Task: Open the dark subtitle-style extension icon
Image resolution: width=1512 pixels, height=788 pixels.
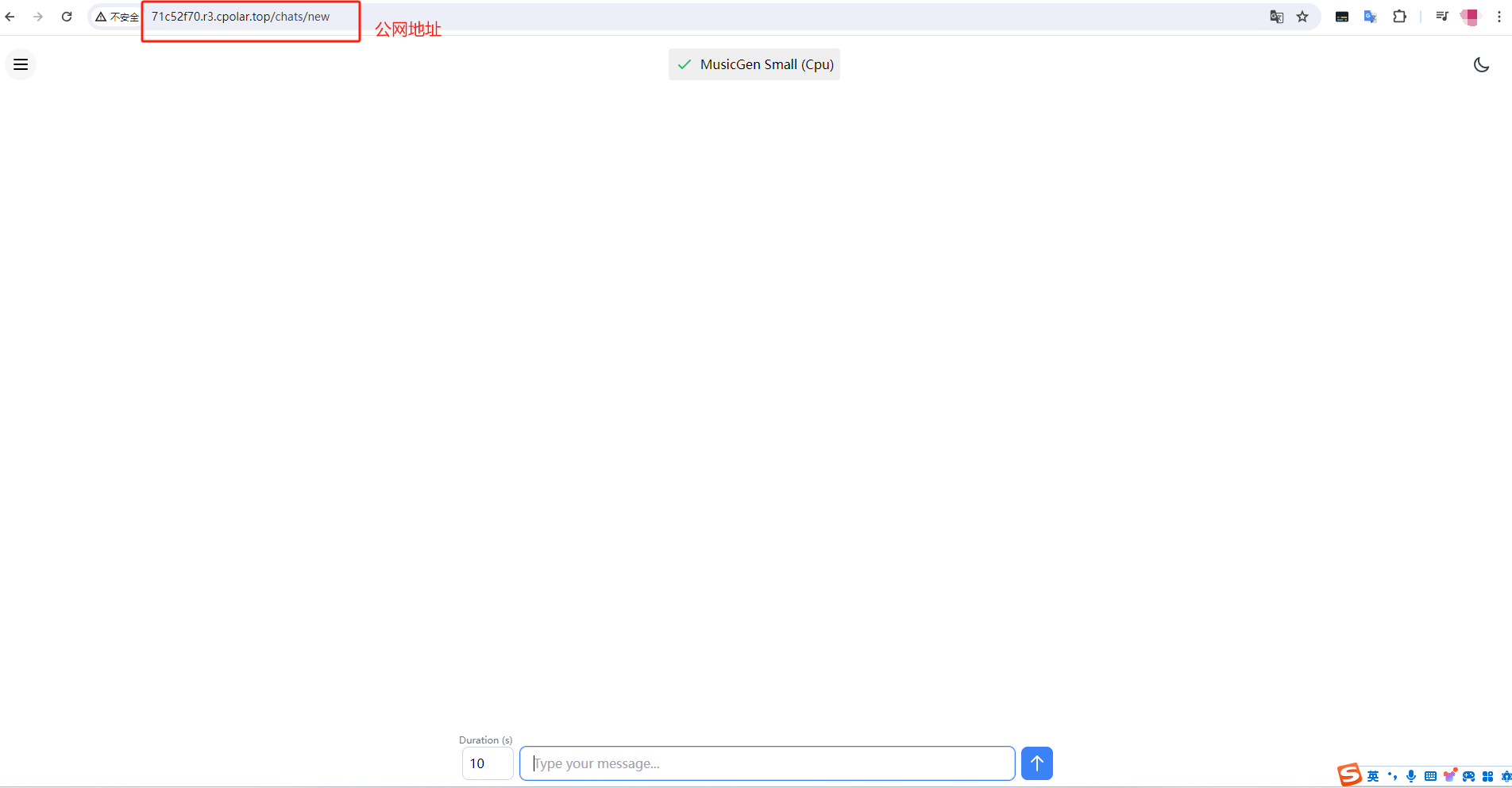Action: click(x=1342, y=17)
